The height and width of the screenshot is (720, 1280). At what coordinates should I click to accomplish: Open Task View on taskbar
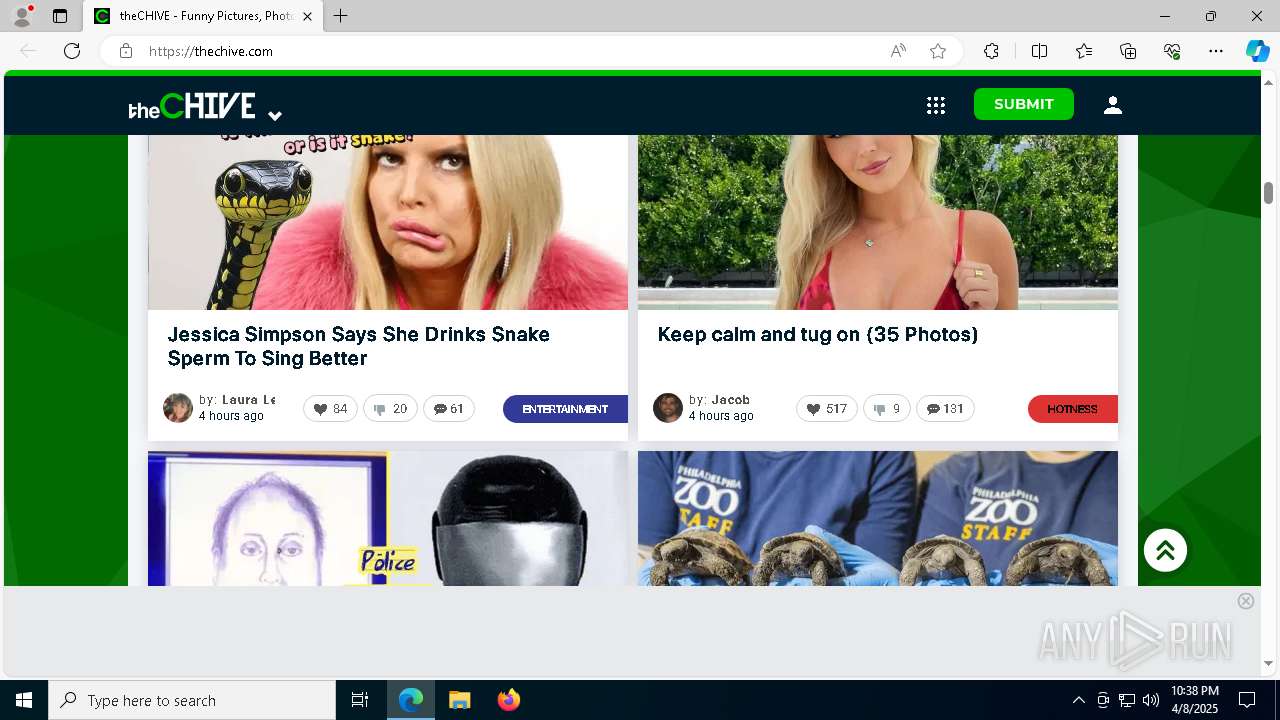[360, 700]
